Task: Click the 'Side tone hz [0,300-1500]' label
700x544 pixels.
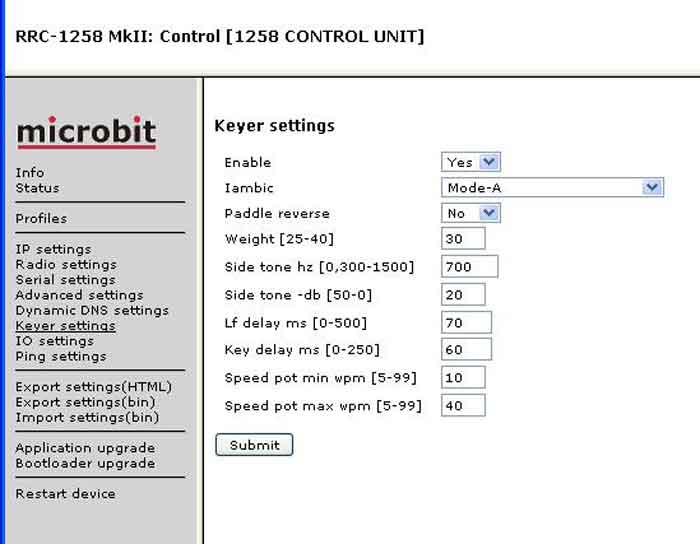Action: pyautogui.click(x=319, y=267)
